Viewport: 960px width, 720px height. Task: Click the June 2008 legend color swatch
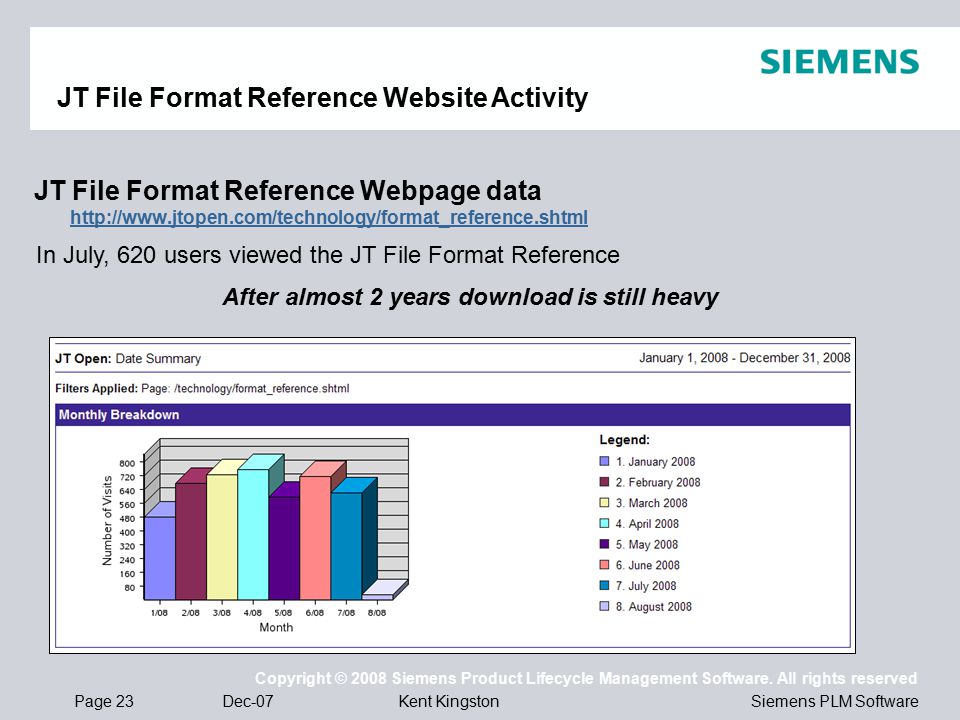point(604,564)
